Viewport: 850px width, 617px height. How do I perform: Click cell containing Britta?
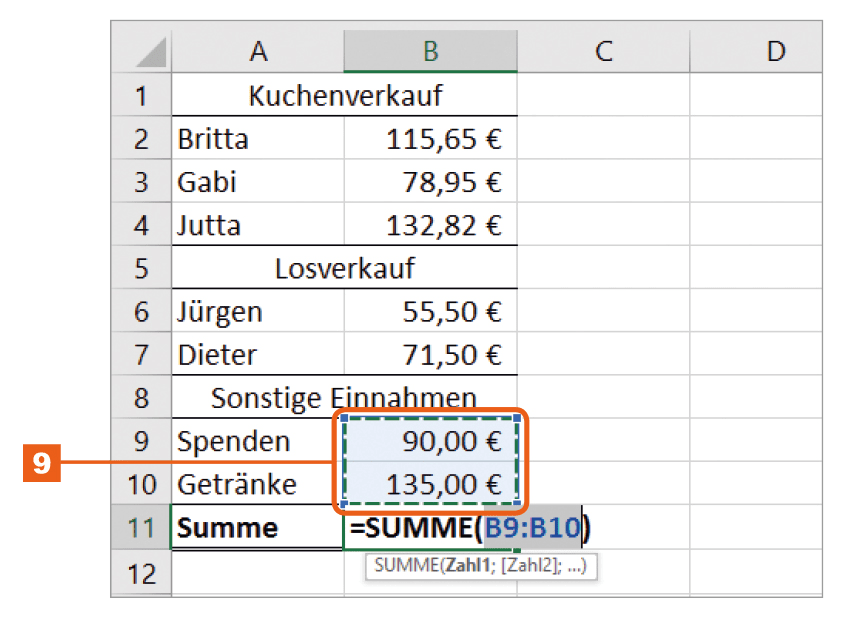[258, 139]
